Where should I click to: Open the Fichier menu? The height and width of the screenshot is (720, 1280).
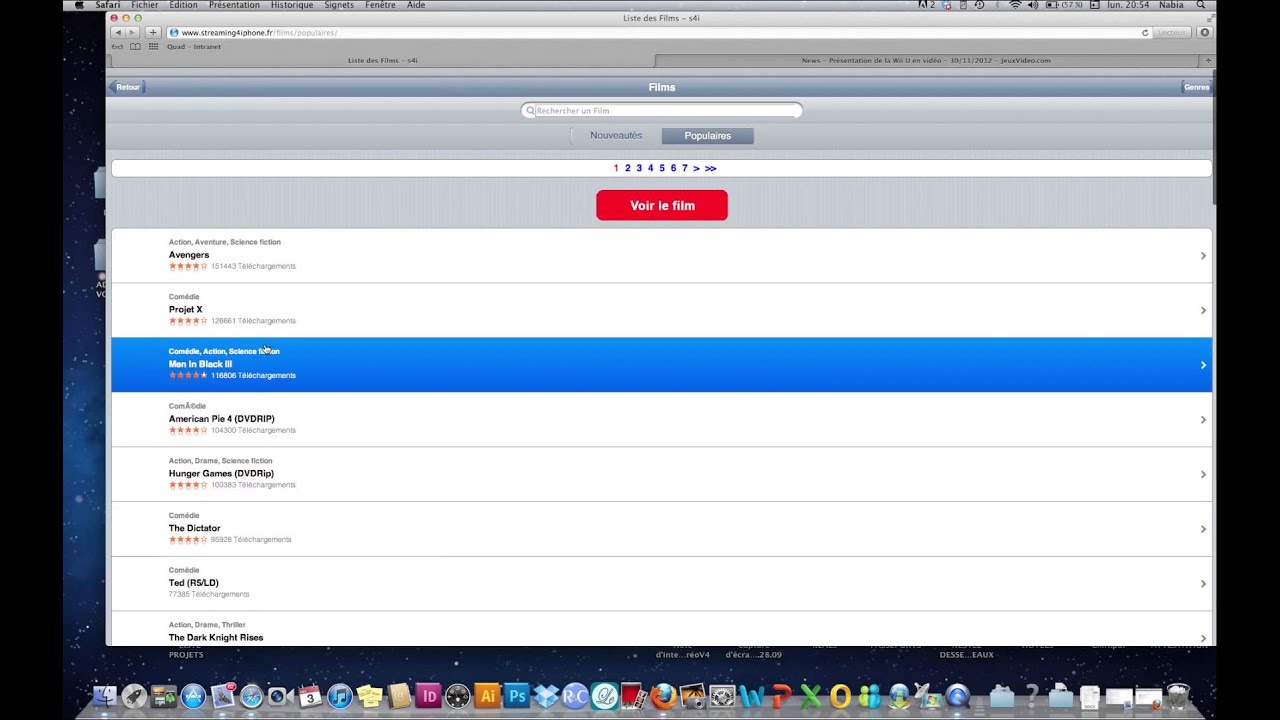click(145, 5)
